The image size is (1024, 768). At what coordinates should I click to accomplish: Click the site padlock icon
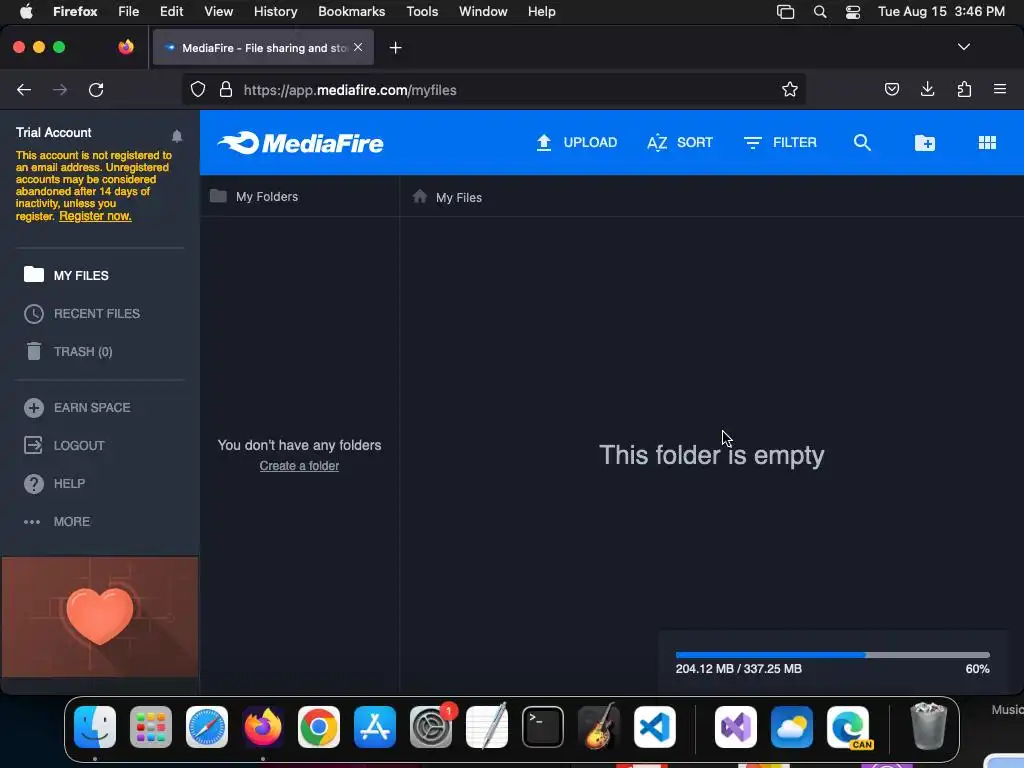point(226,89)
